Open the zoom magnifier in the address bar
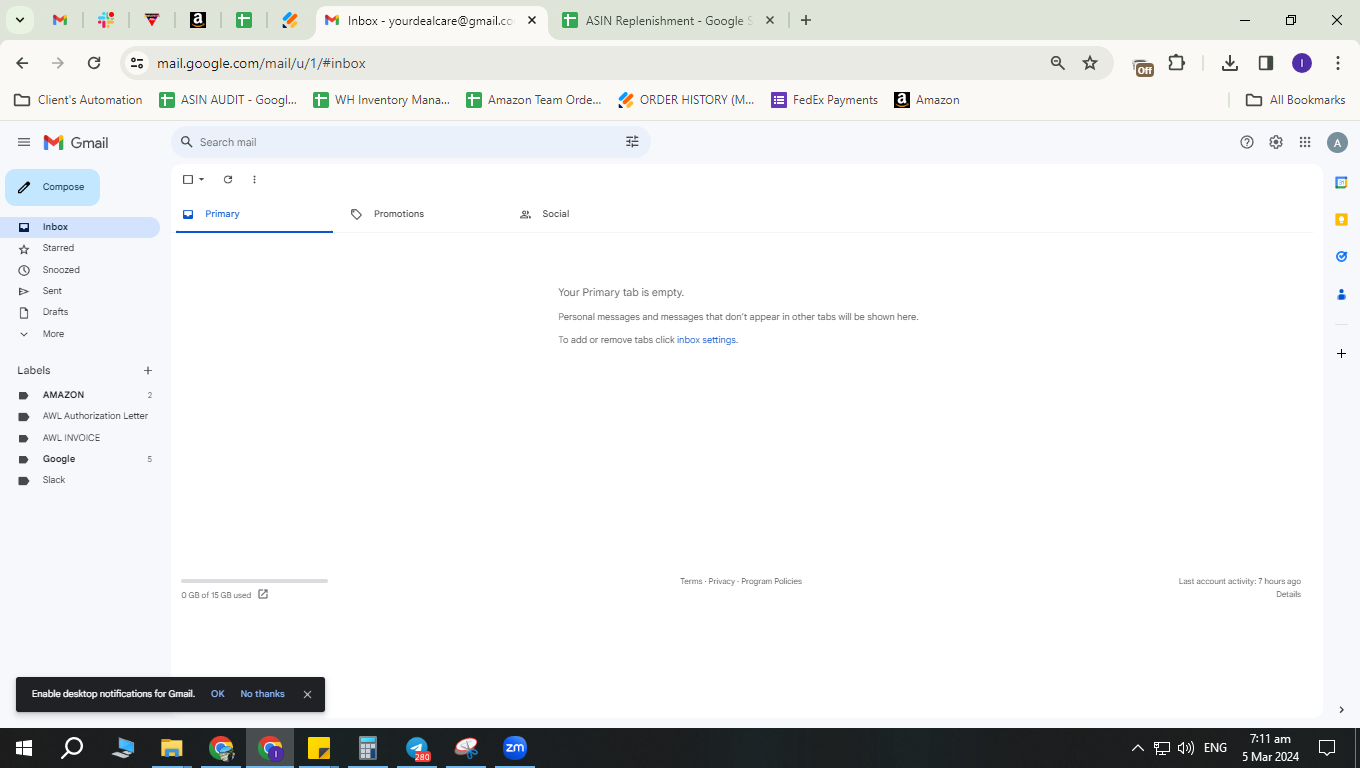 (1057, 63)
